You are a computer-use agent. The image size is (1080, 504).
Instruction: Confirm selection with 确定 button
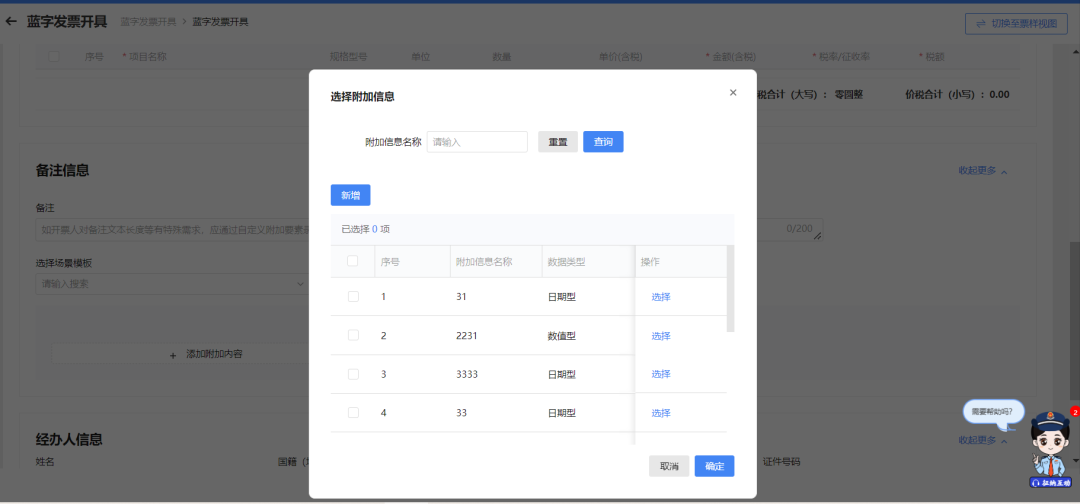pos(714,466)
